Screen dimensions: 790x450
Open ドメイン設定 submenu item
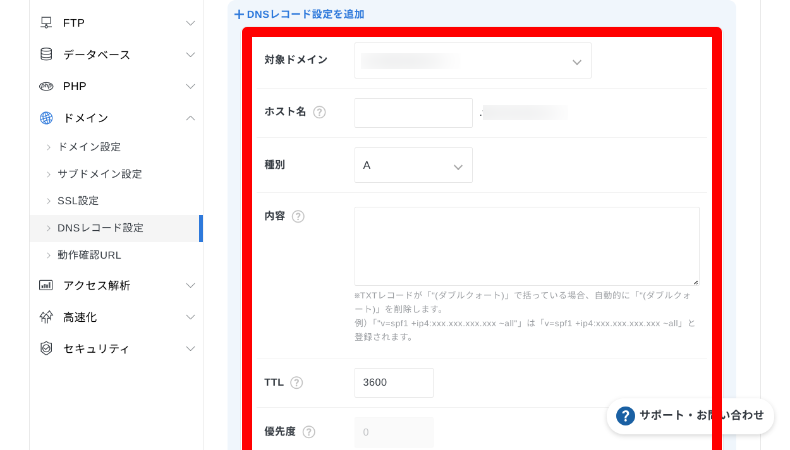89,147
